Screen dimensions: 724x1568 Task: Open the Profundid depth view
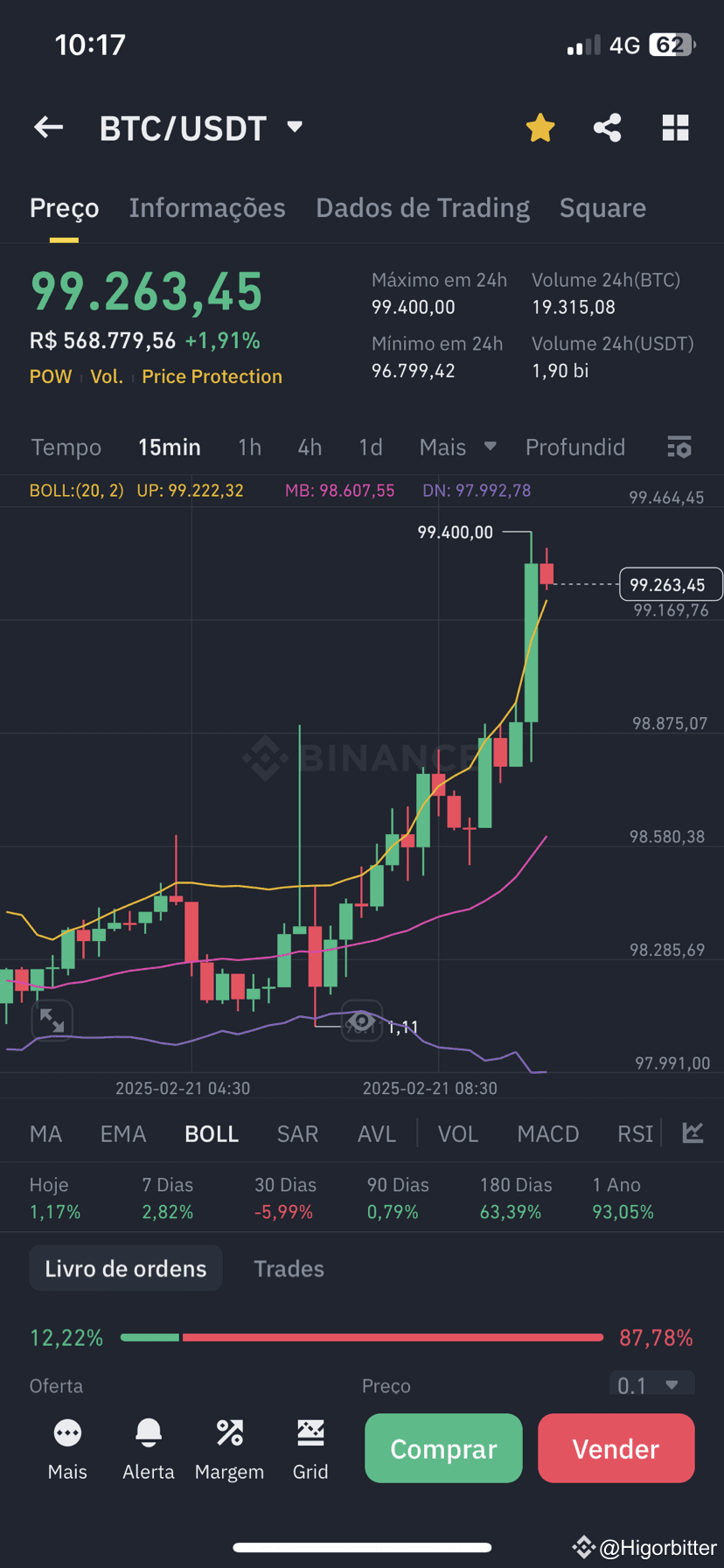575,447
